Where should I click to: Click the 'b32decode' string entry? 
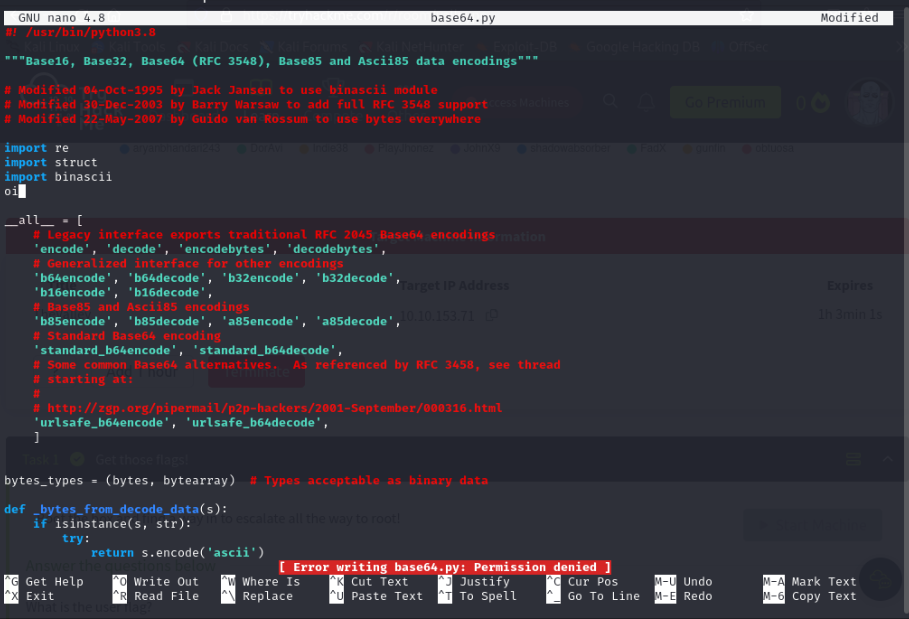tap(355, 278)
